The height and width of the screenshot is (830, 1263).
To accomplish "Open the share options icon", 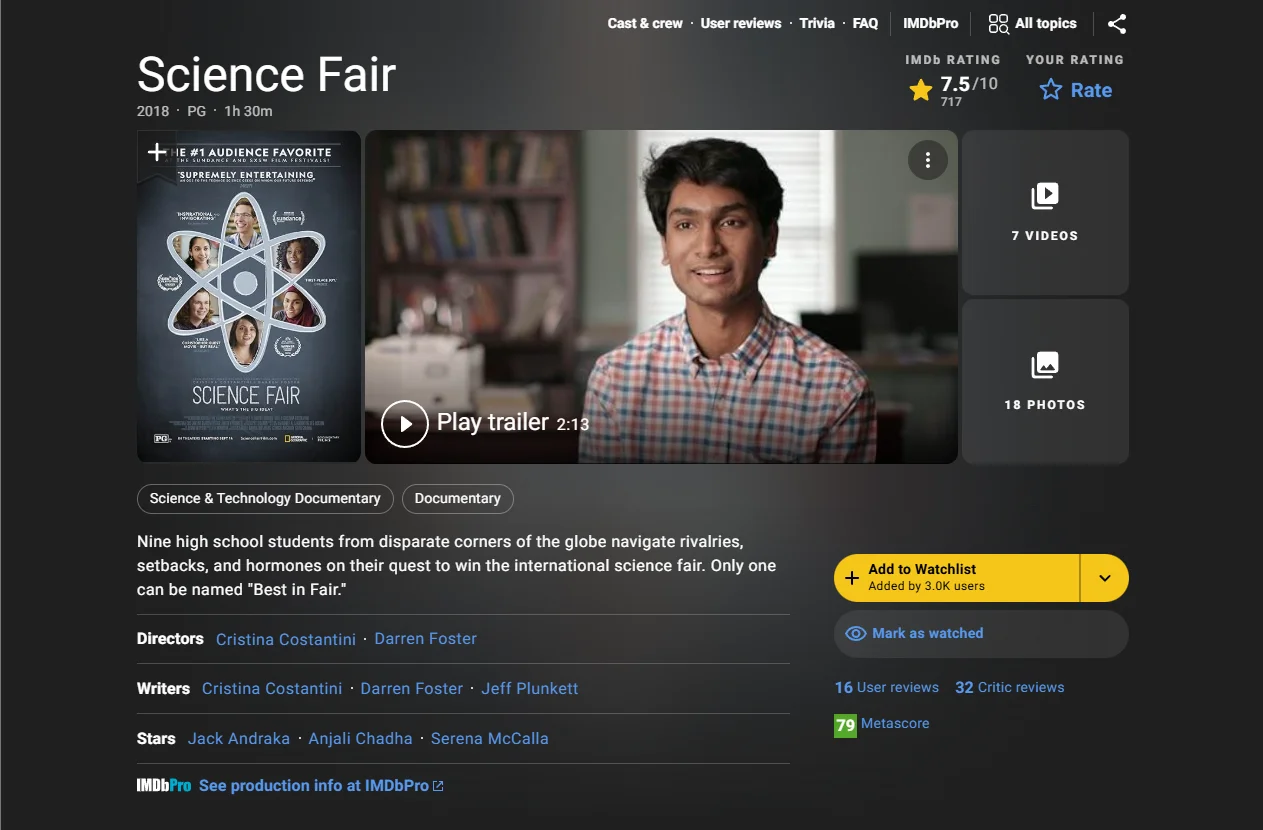I will coord(1117,23).
